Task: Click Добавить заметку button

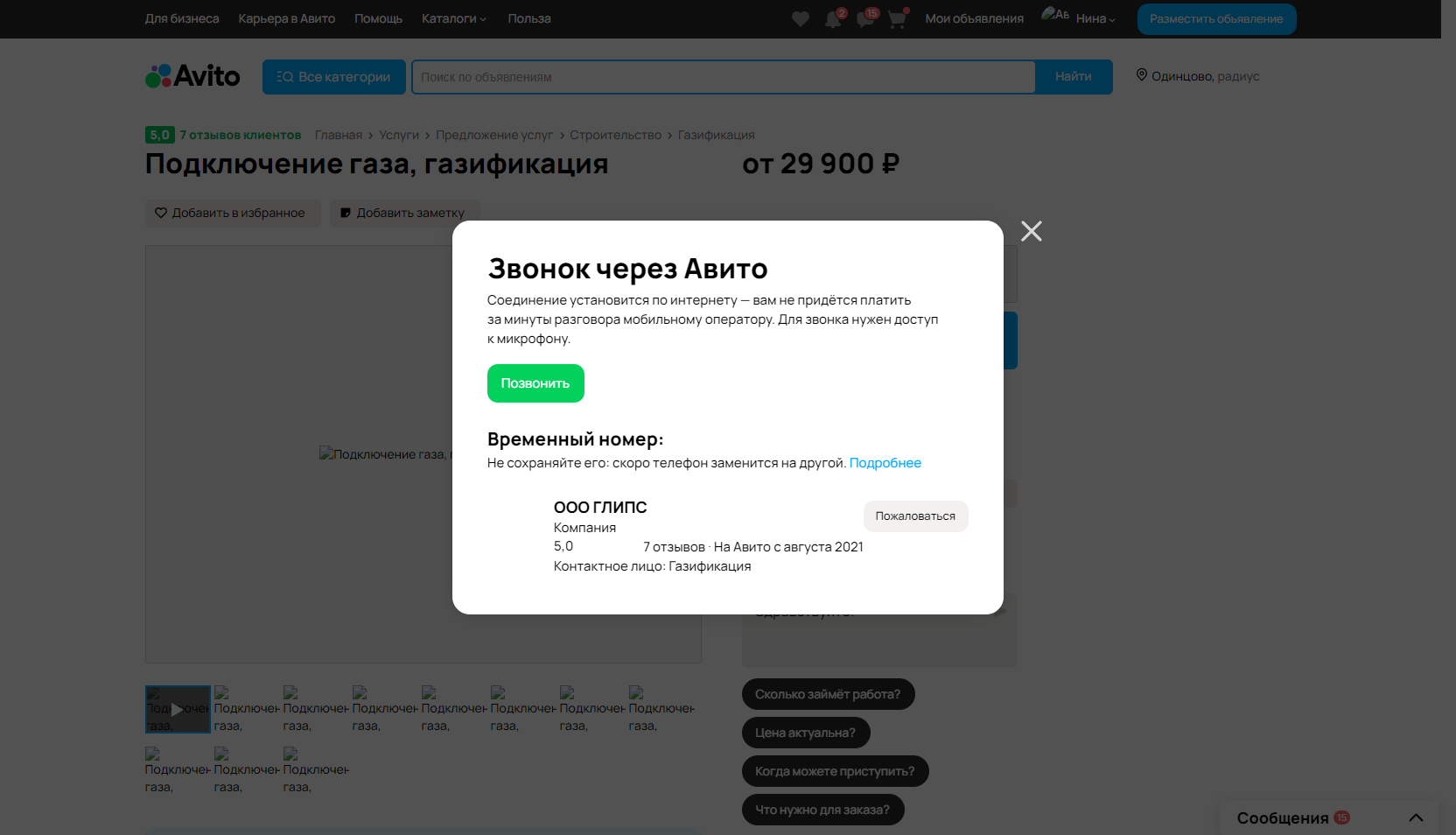Action: tap(404, 213)
